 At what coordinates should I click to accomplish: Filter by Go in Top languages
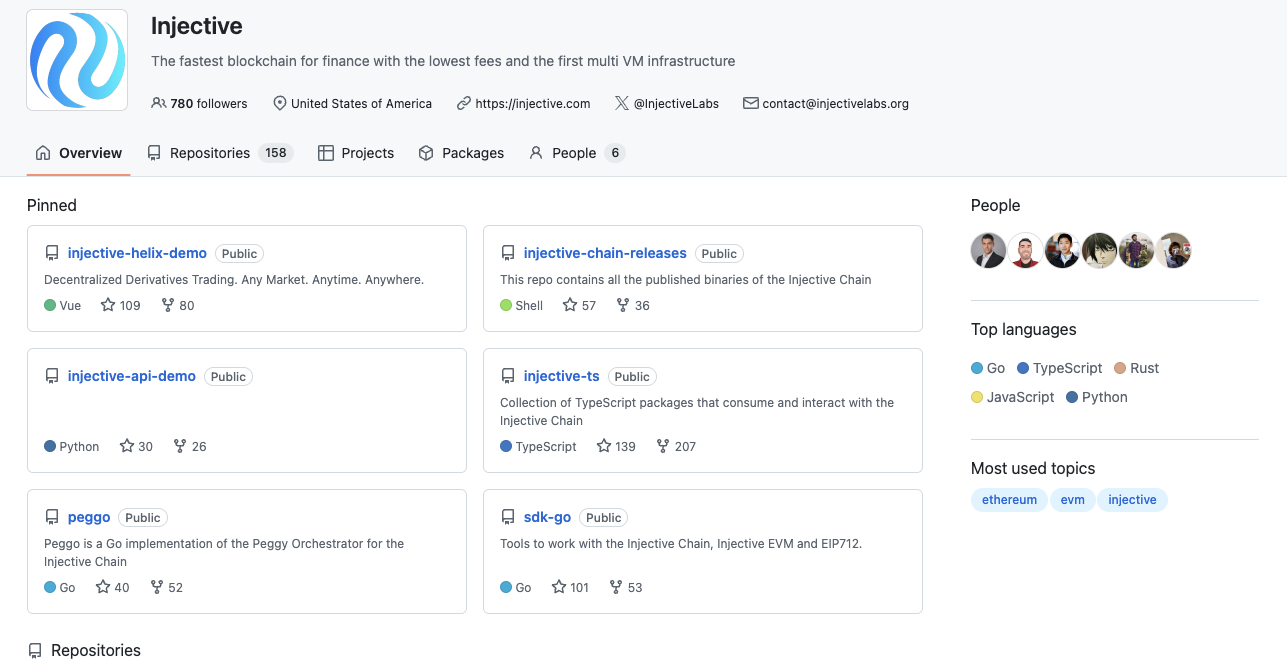point(988,368)
